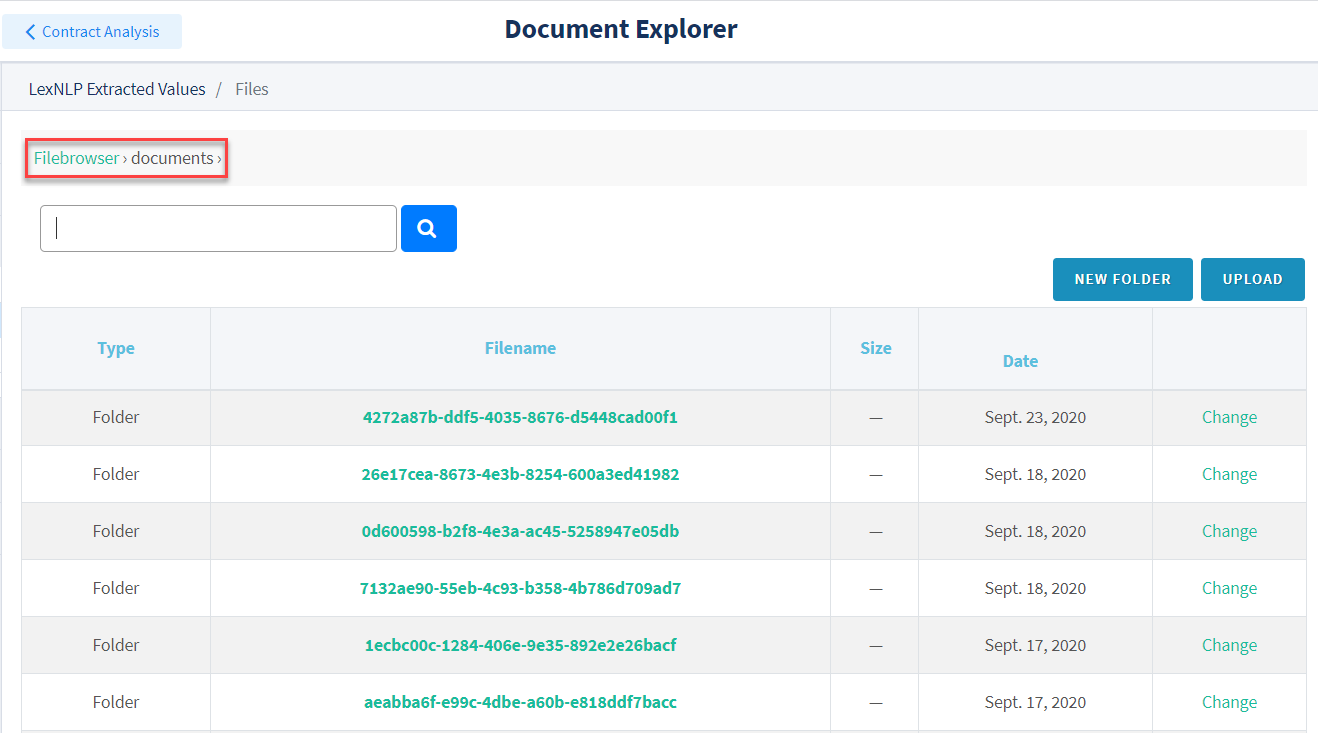Click Change for folder 7132ae90

pos(1229,589)
